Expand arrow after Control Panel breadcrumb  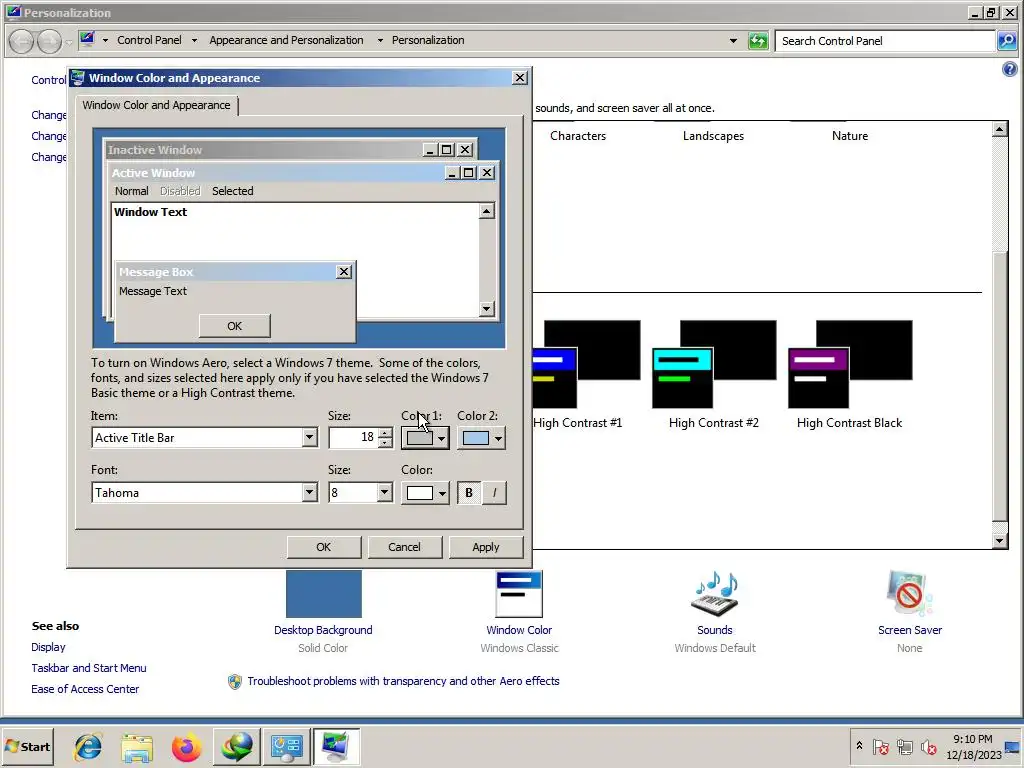pyautogui.click(x=194, y=40)
